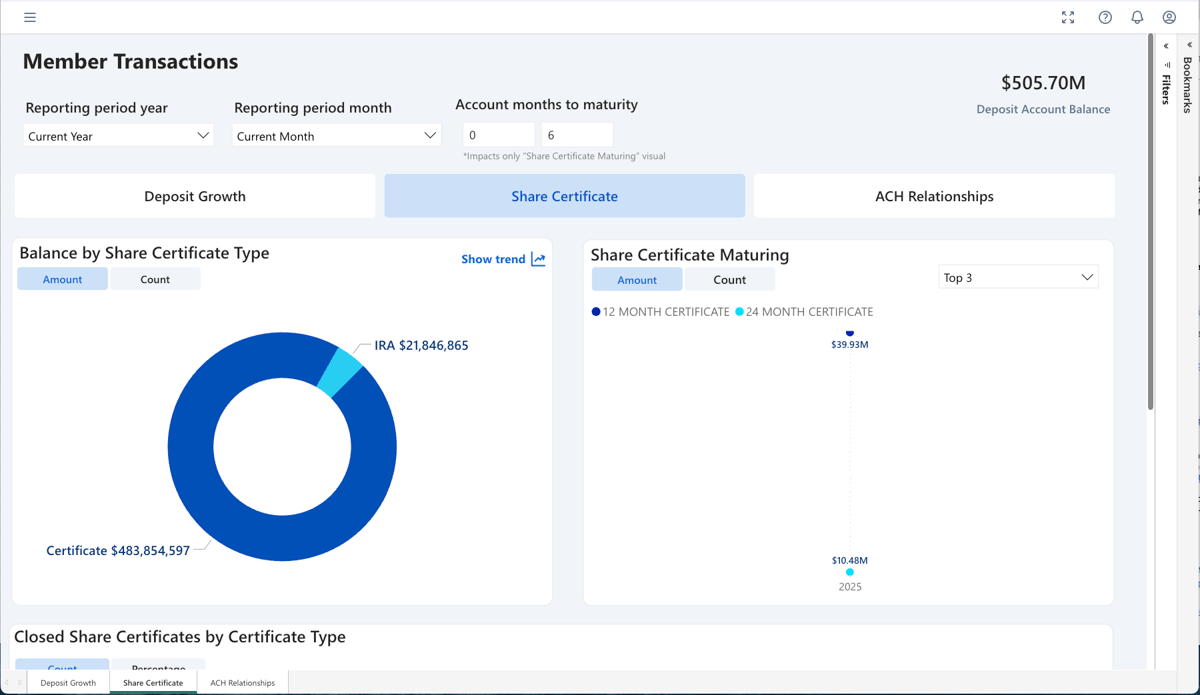Click the ACH Relationships navigation button
This screenshot has height=695, width=1200.
934,196
